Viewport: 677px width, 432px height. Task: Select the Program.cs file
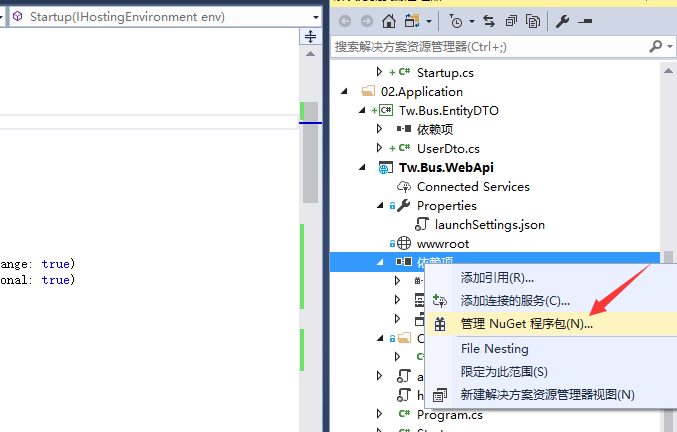[449, 415]
